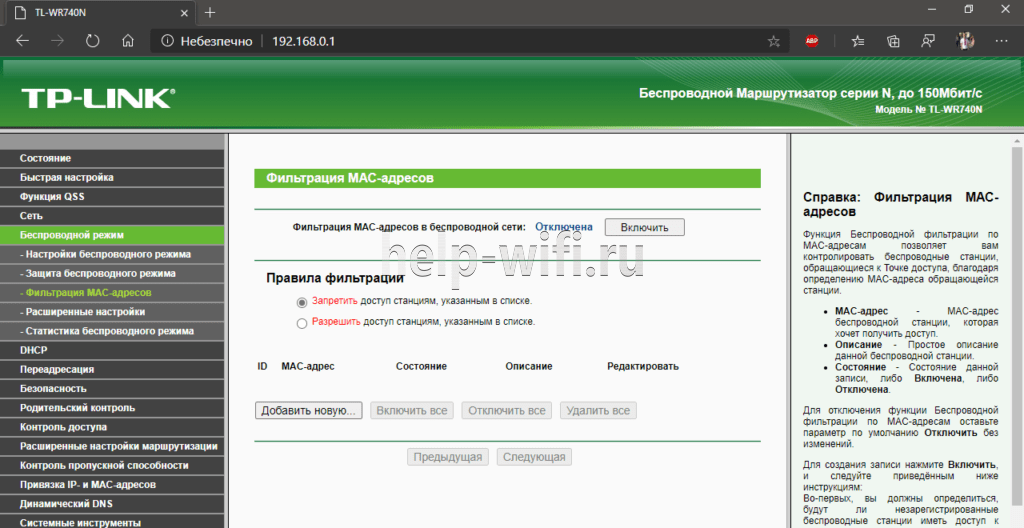Open the browser settings and more menu

(1000, 41)
